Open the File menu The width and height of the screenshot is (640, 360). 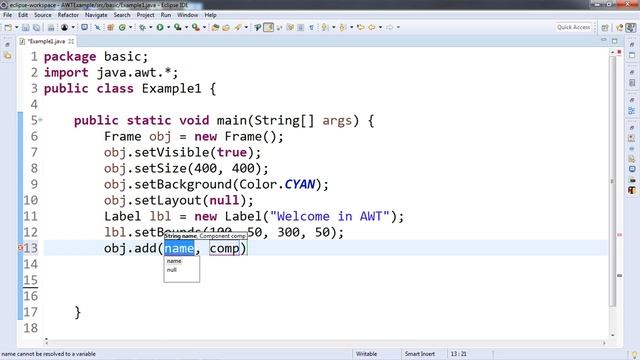pos(7,15)
